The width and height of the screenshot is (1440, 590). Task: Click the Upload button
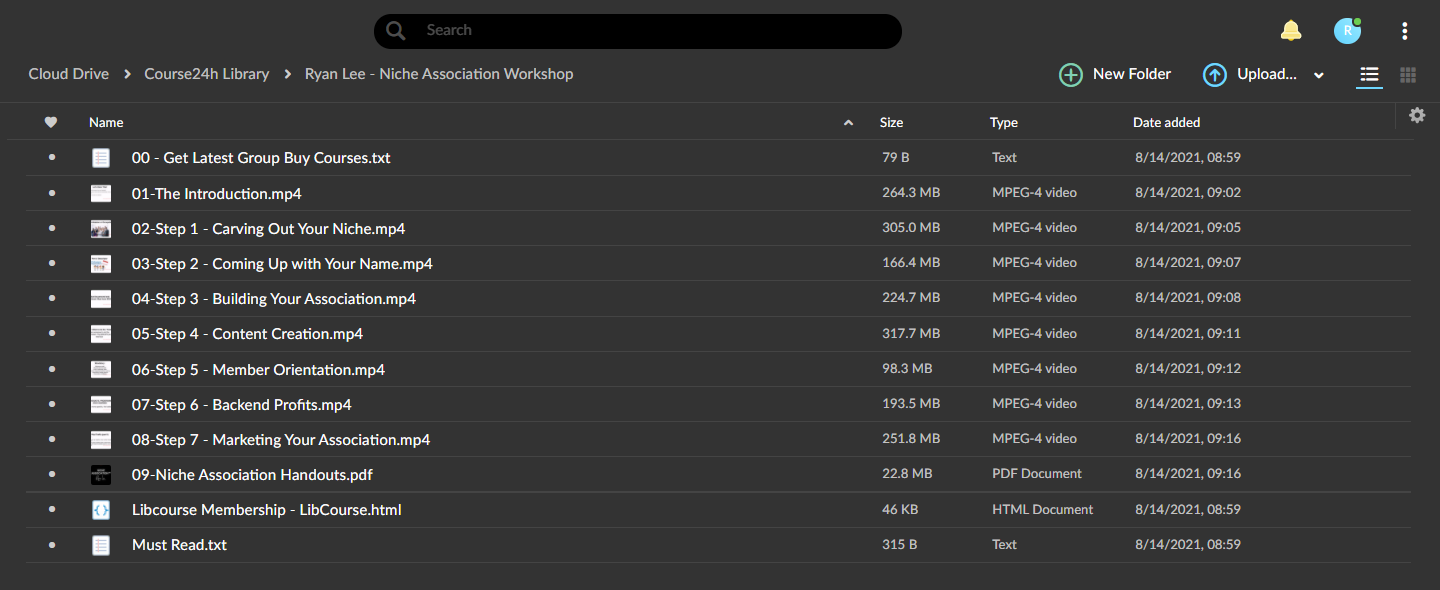coord(1250,74)
